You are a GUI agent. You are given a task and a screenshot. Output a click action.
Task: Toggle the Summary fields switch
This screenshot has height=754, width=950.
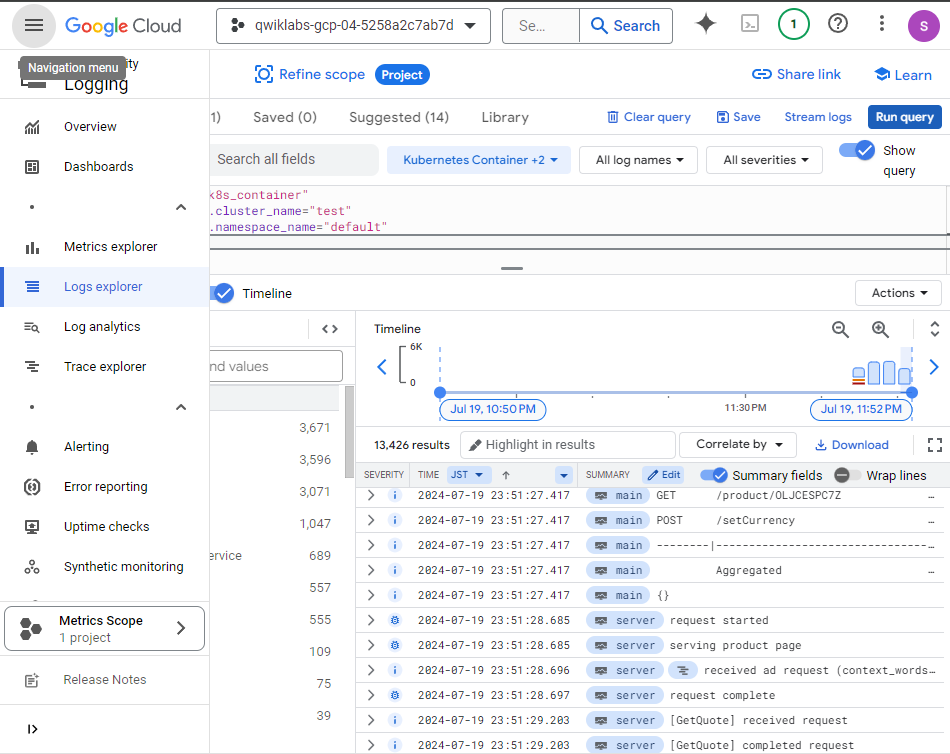[x=714, y=475]
